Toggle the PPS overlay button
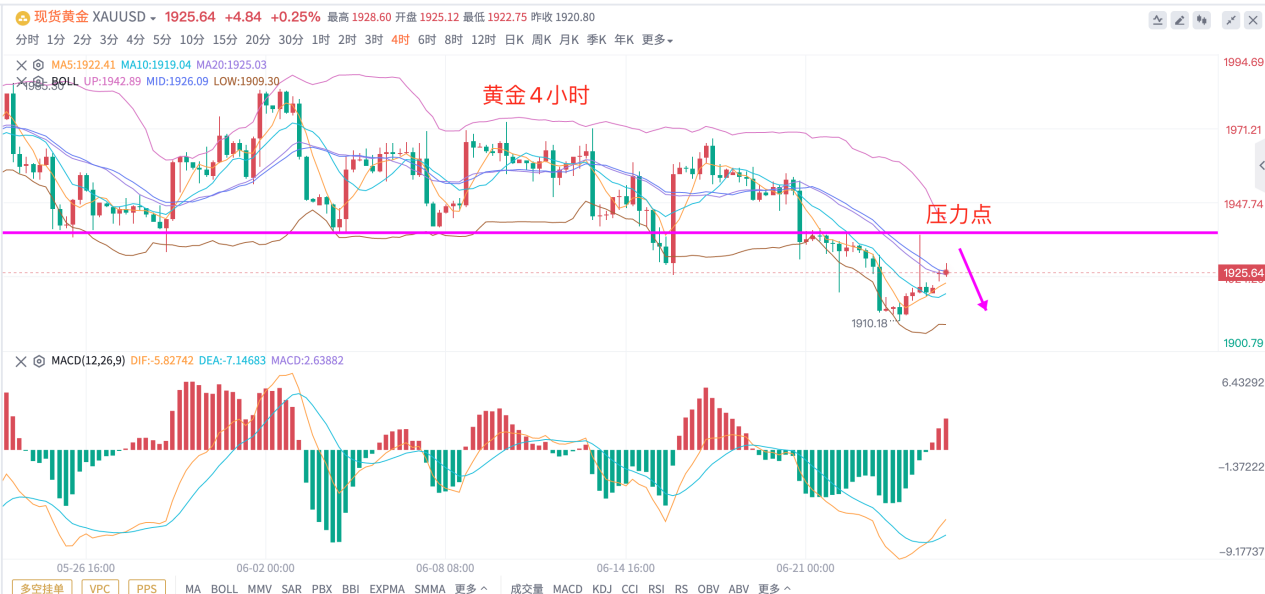Screen dimensions: 1265x594 tap(146, 588)
